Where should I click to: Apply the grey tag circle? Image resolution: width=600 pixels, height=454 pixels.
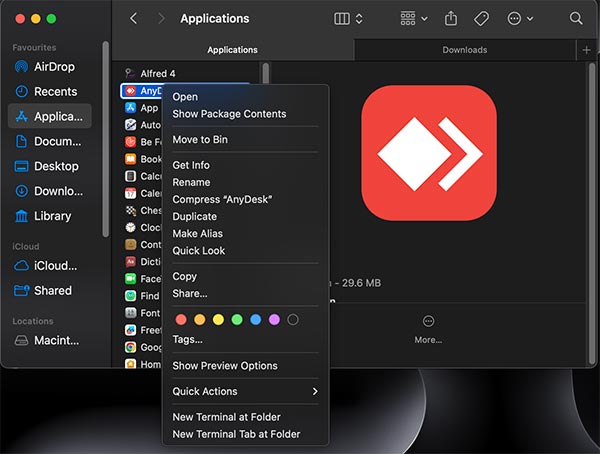coord(293,320)
